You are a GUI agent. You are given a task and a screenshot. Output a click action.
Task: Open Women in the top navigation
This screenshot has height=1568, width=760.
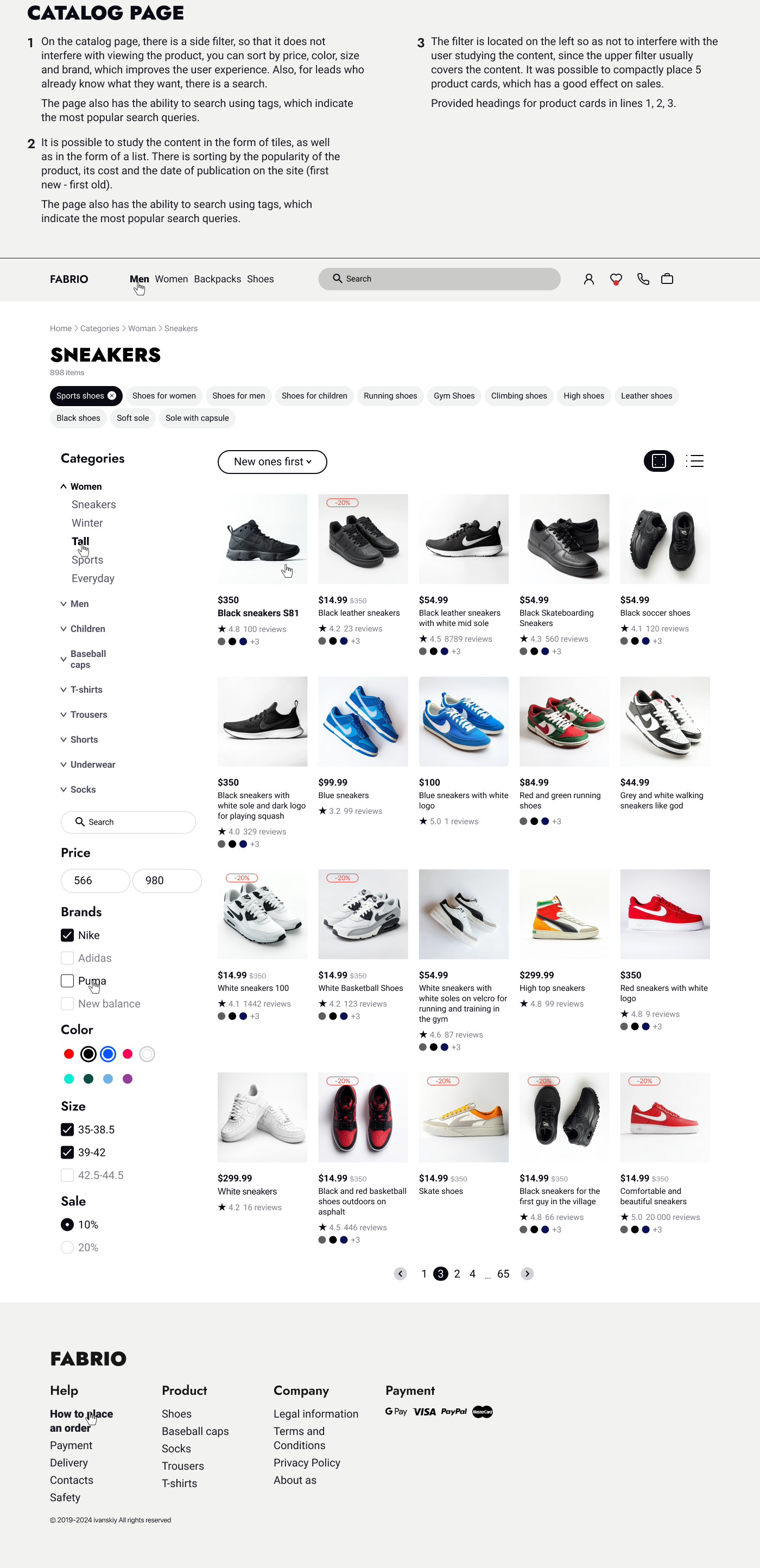(171, 279)
